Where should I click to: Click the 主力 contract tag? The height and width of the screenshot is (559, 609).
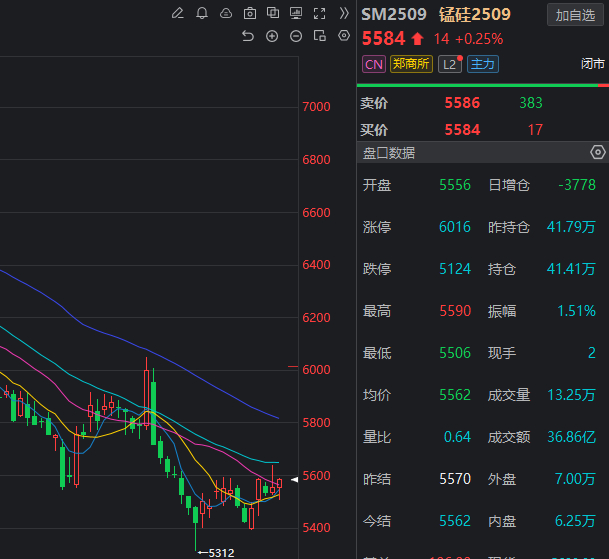483,64
